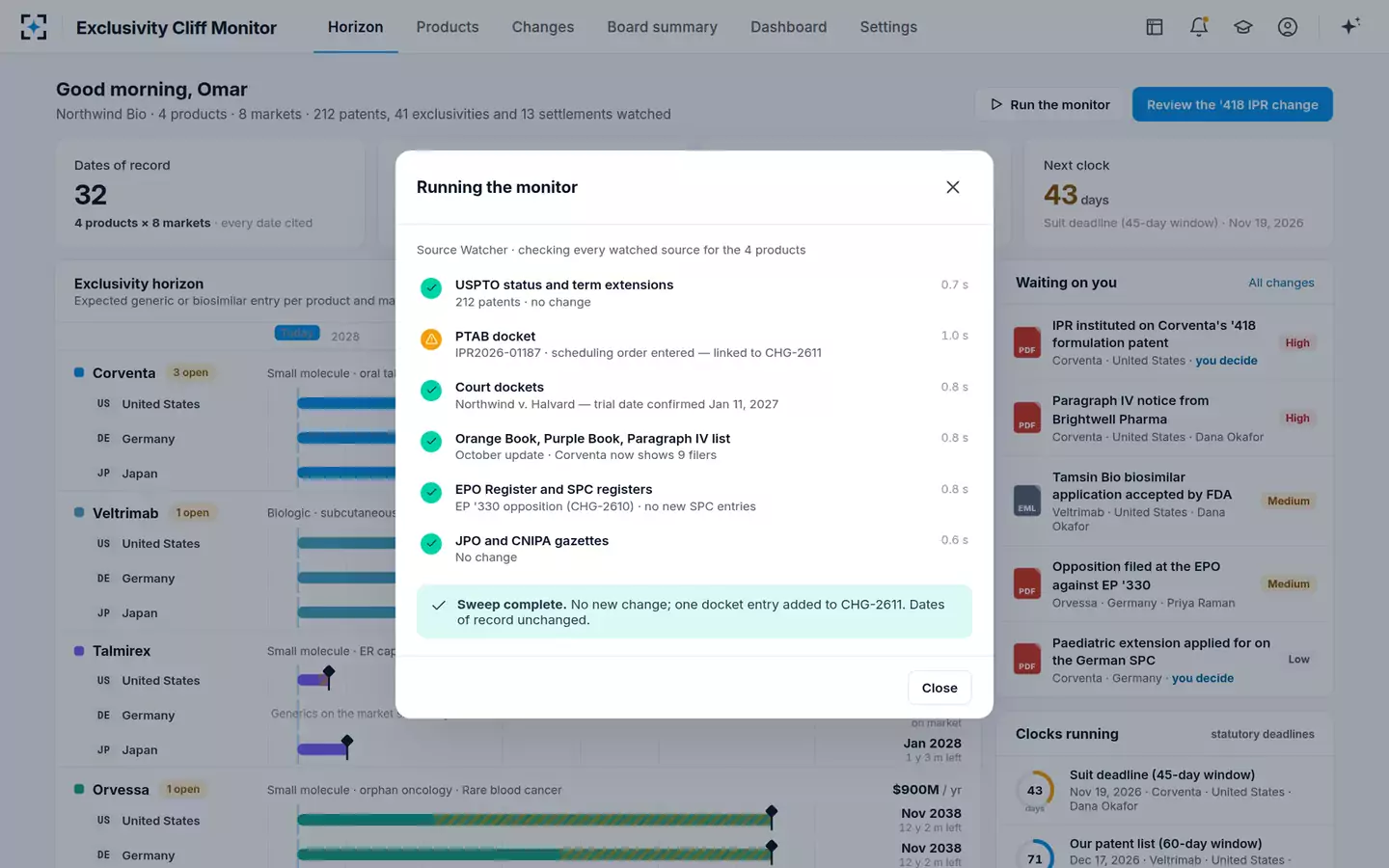Click the check icon beside JPO and CNIPA gazettes
Screen dimensions: 1389x868
pyautogui.click(x=431, y=544)
